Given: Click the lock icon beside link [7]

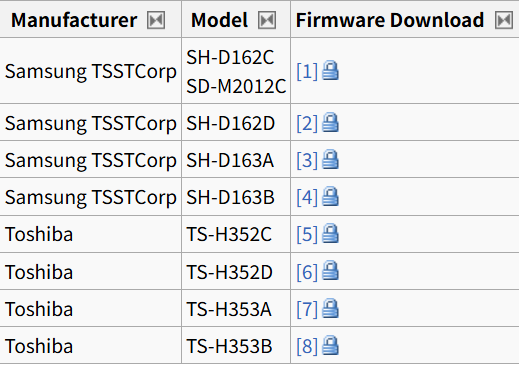Looking at the screenshot, I should pos(330,309).
